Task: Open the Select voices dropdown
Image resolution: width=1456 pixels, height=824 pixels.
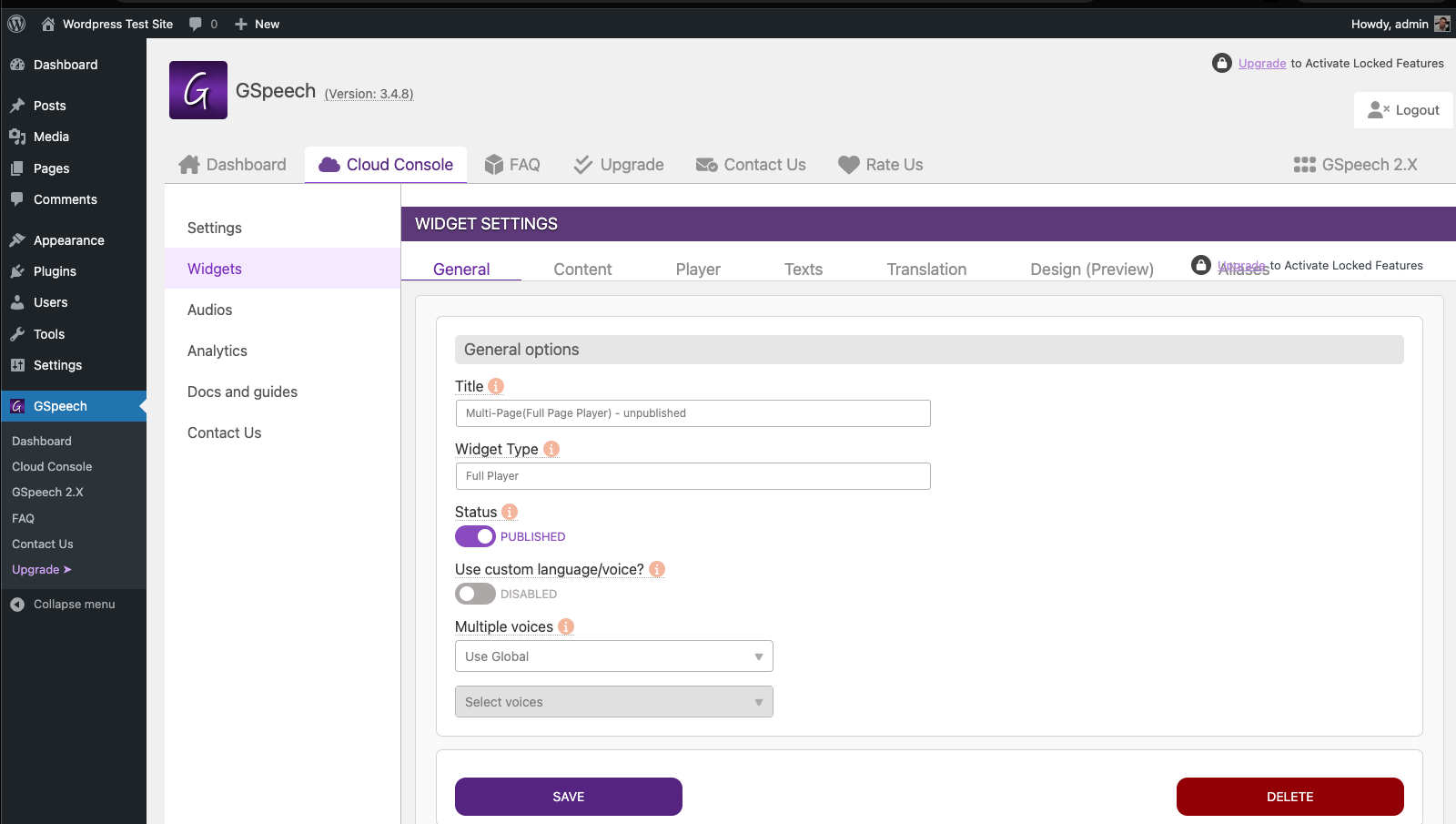Action: (614, 702)
